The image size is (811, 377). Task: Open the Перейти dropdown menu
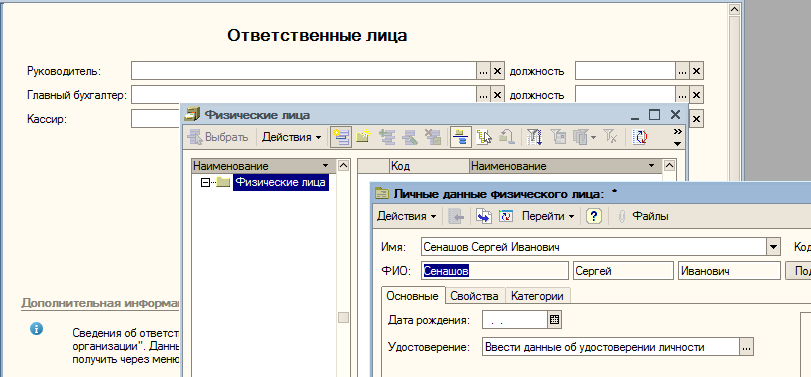[x=548, y=216]
